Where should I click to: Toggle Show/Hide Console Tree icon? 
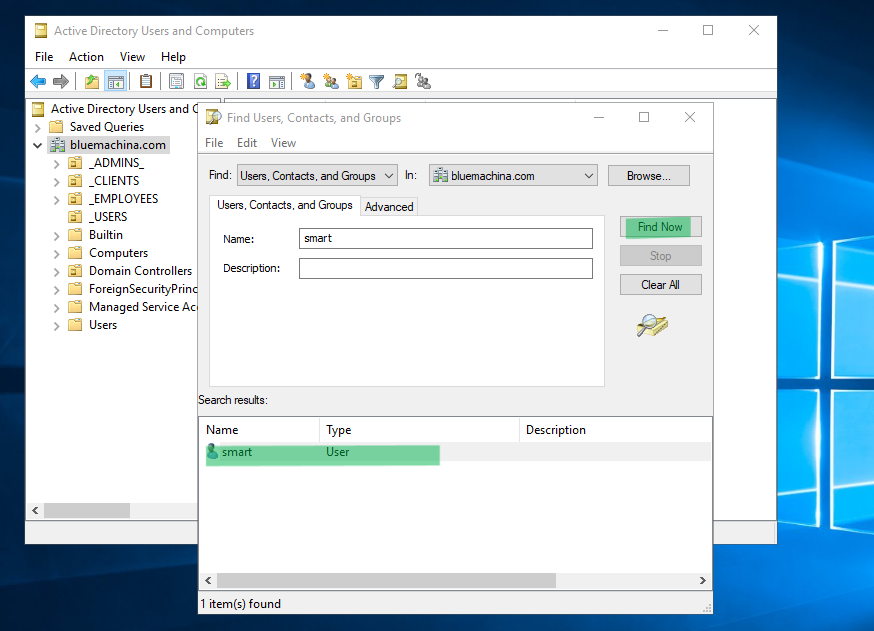pyautogui.click(x=116, y=82)
